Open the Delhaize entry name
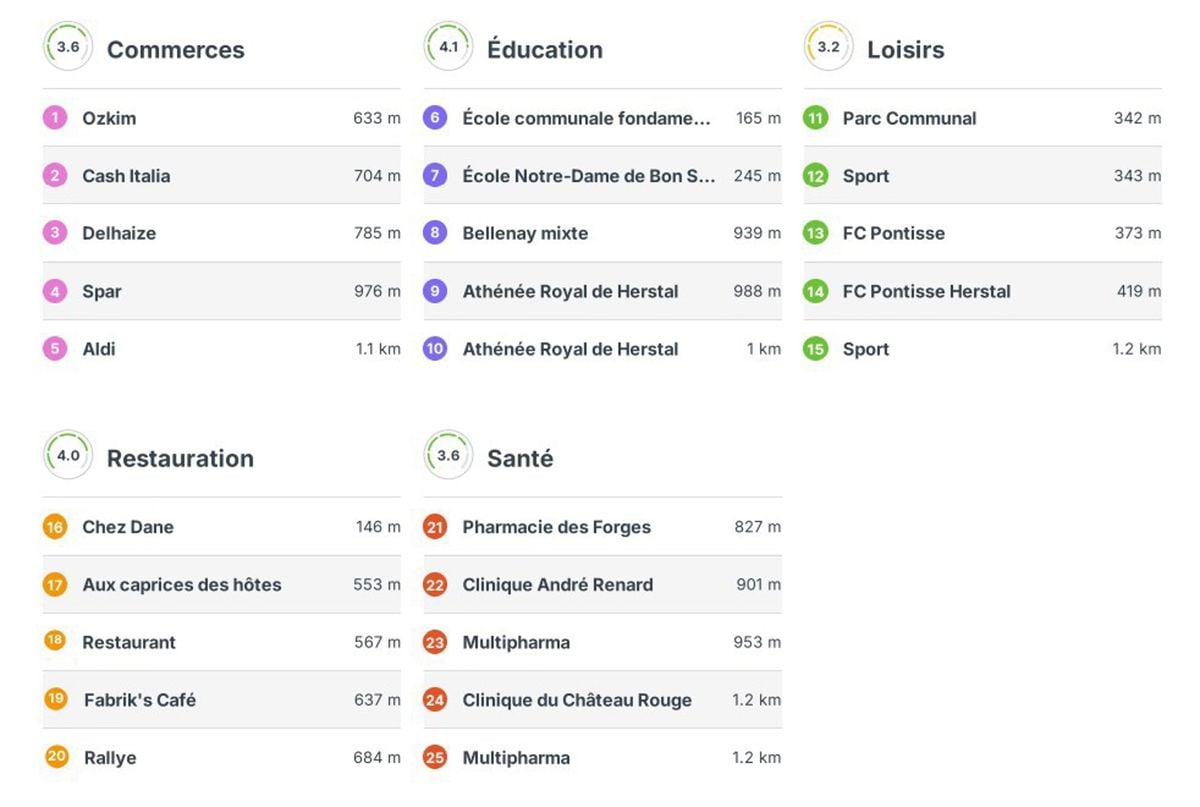The height and width of the screenshot is (807, 1200). pos(119,233)
